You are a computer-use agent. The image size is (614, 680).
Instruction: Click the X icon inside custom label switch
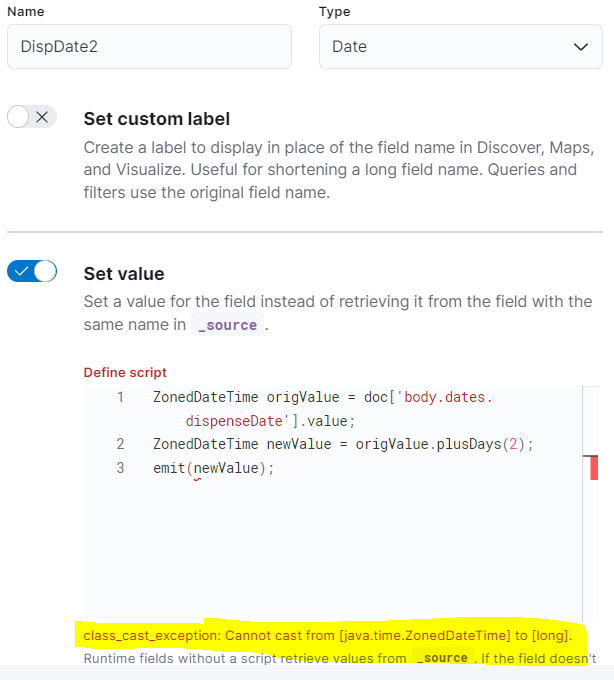pyautogui.click(x=42, y=117)
